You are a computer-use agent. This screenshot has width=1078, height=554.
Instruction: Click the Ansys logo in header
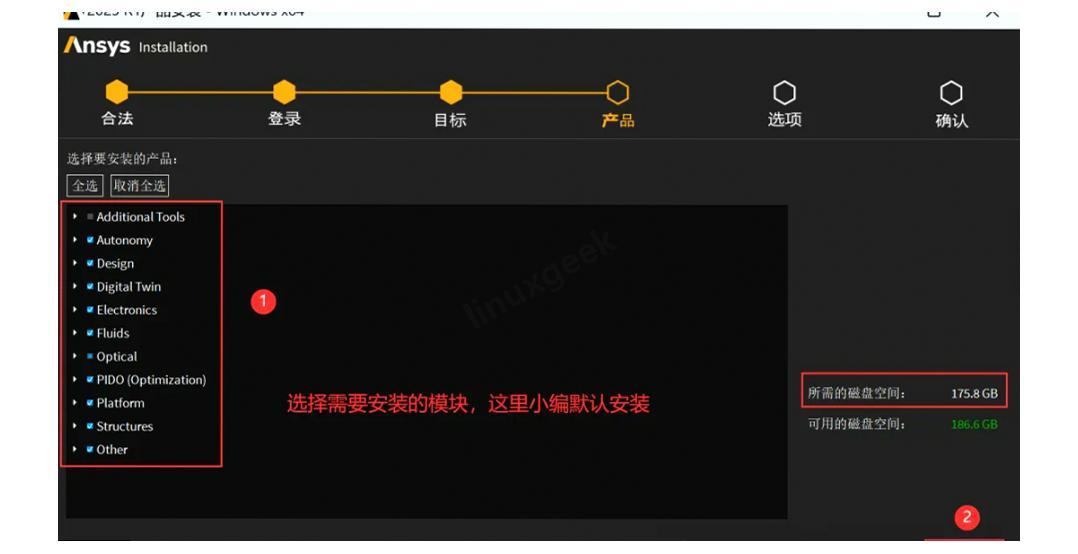click(x=97, y=45)
